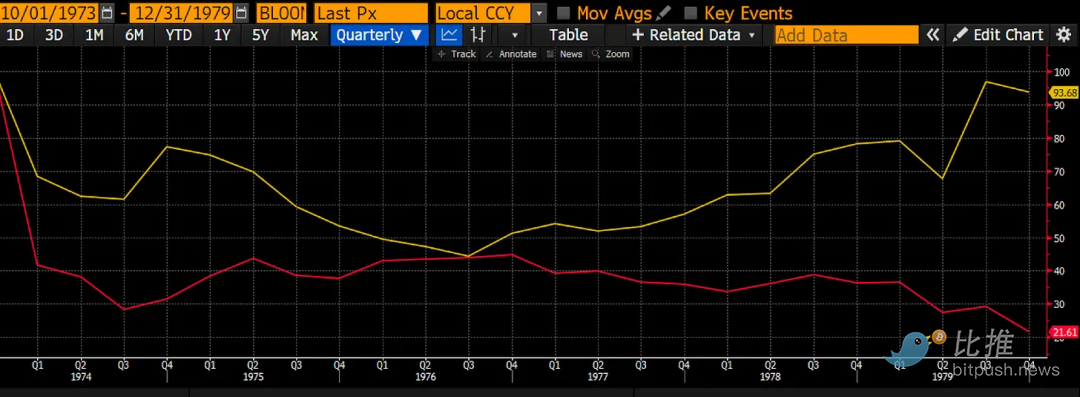
Task: Click the end date field 12/31/1979
Action: pyautogui.click(x=181, y=13)
